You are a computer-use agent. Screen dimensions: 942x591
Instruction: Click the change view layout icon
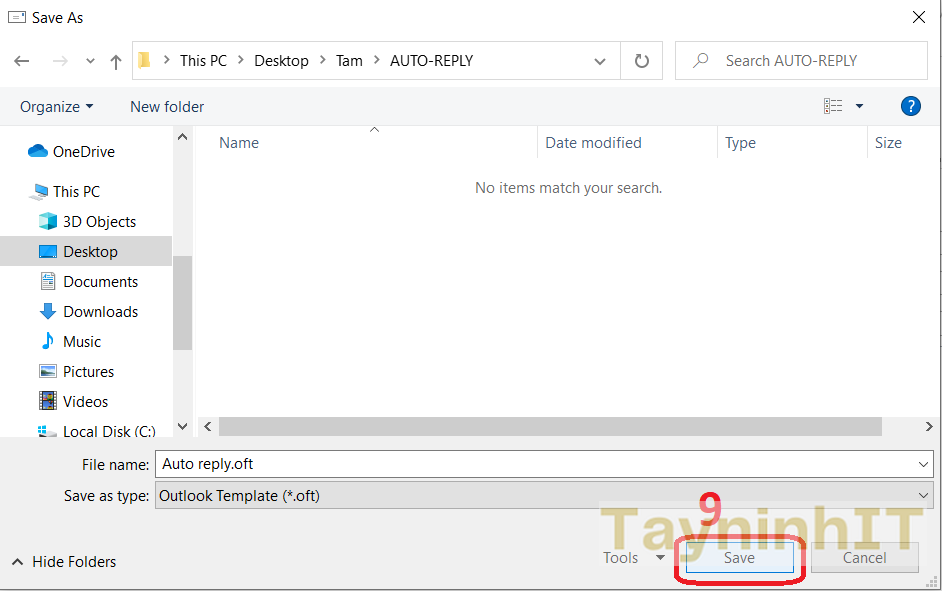pos(833,106)
